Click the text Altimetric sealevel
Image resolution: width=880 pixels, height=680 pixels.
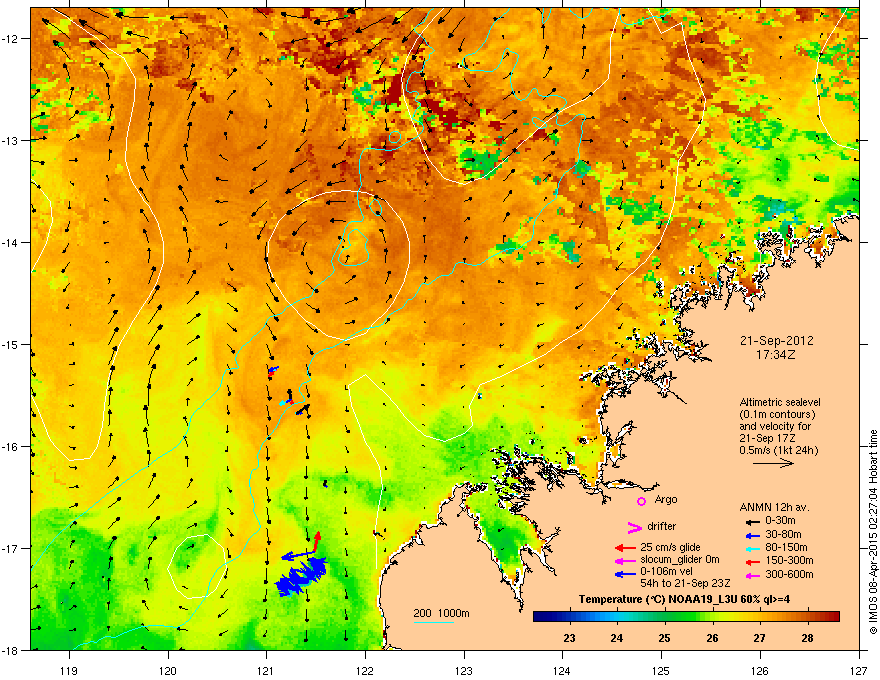[780, 402]
